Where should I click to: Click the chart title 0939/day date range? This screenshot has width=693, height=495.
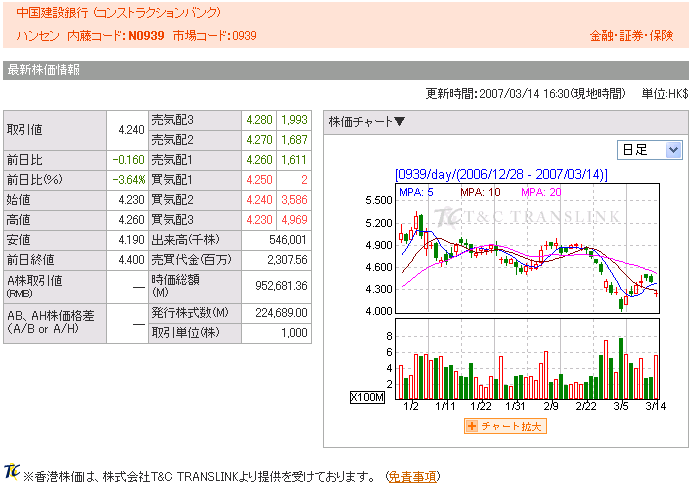pos(501,175)
